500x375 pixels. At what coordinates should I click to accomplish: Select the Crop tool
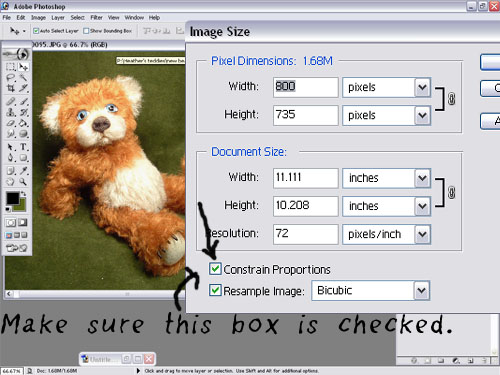point(11,88)
